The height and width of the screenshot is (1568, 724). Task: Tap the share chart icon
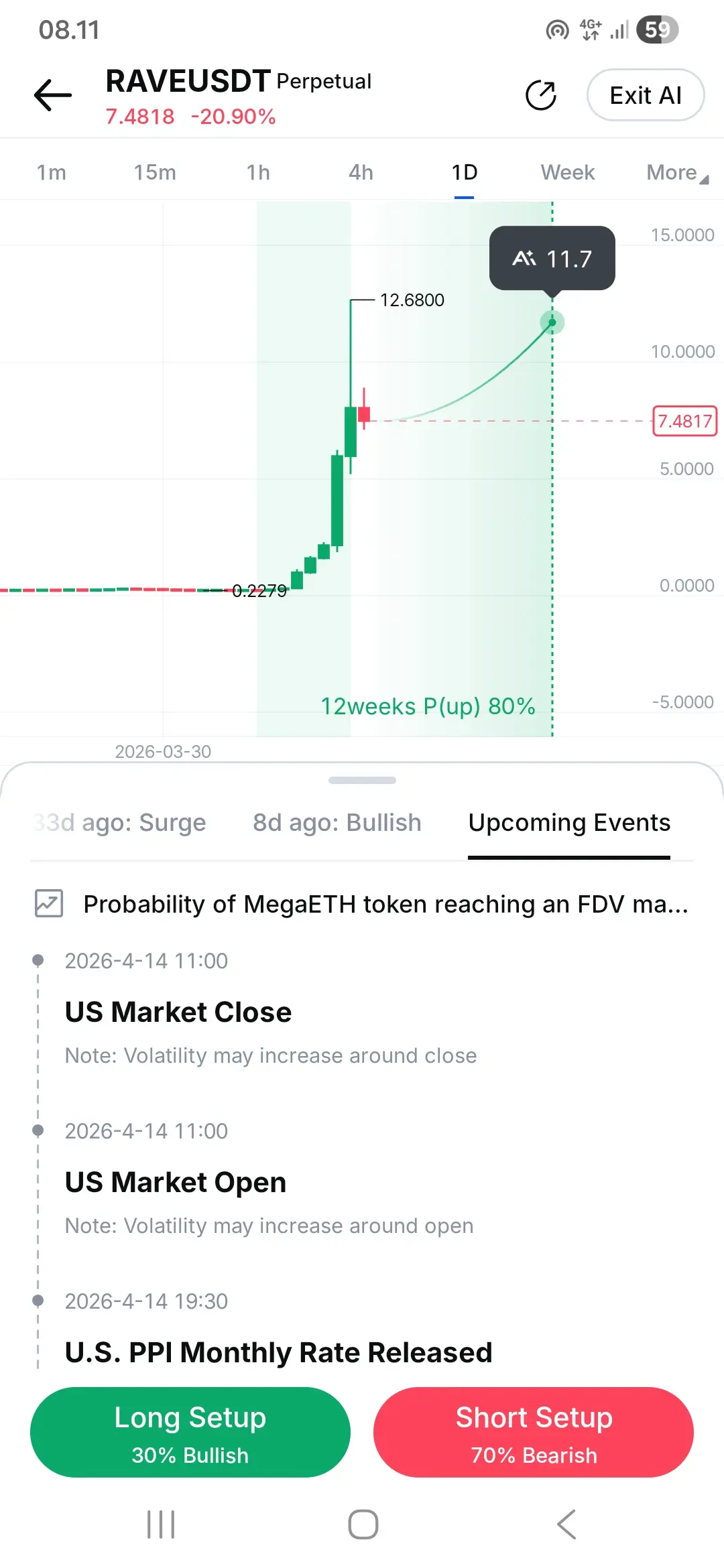tap(541, 95)
